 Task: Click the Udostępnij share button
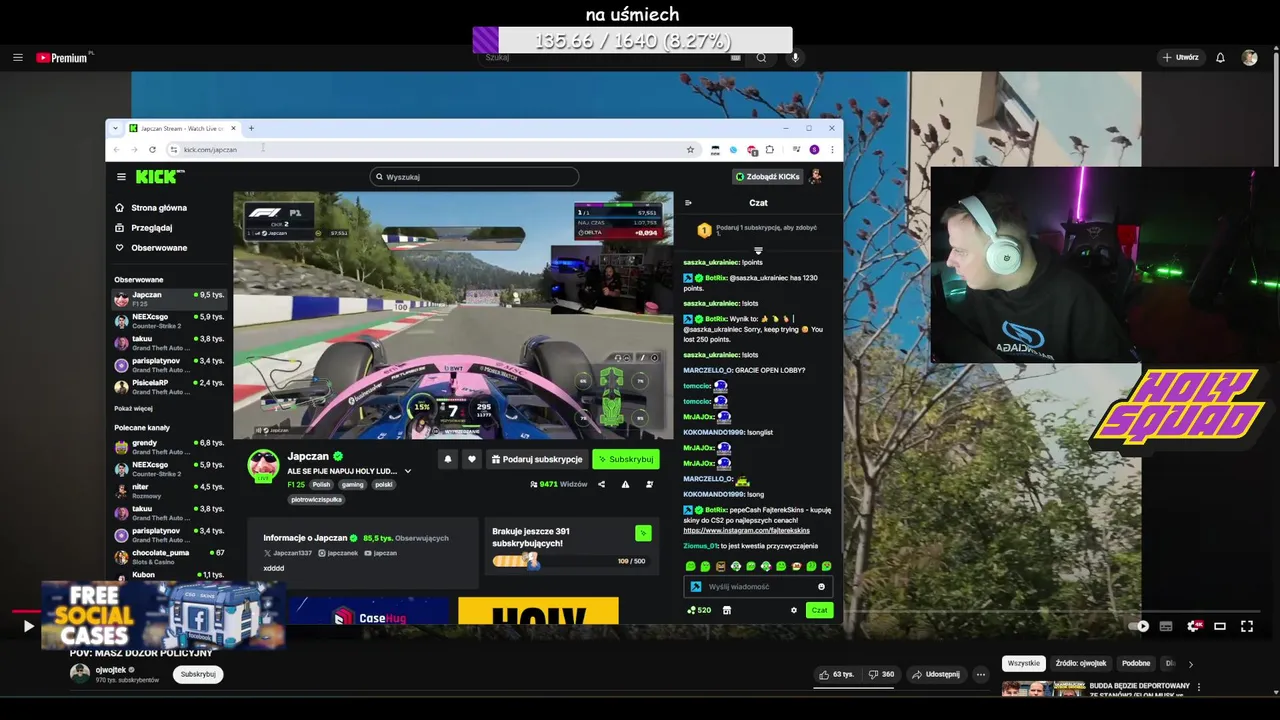click(936, 674)
